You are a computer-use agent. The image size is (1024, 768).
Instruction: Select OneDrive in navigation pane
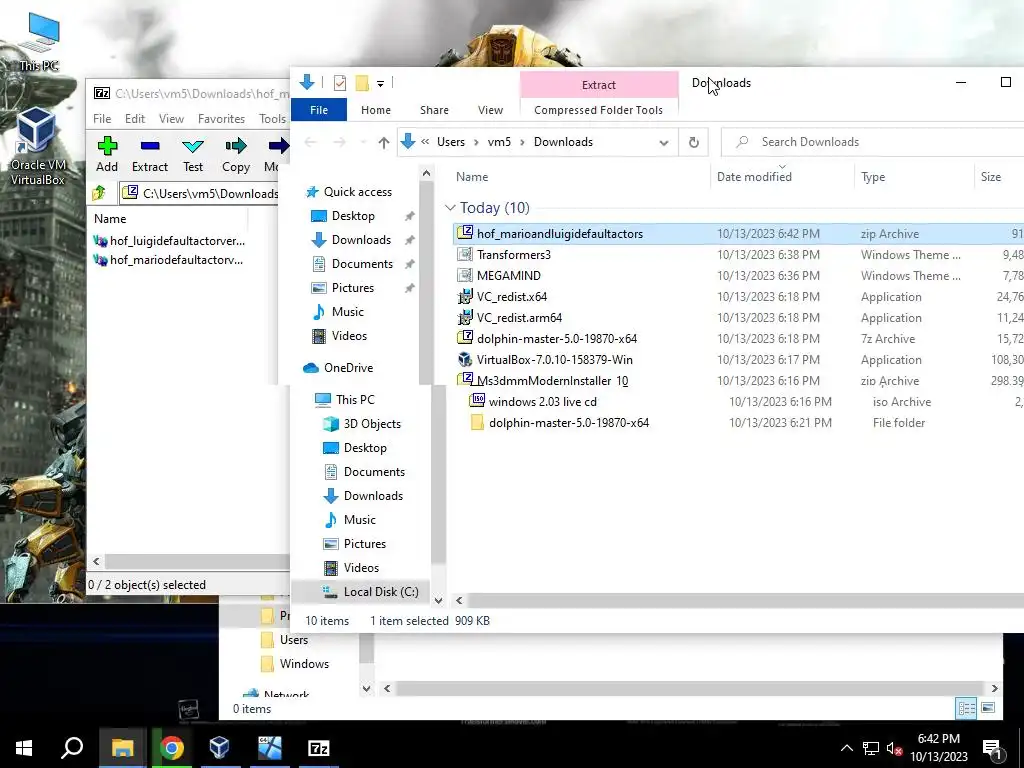coord(348,368)
